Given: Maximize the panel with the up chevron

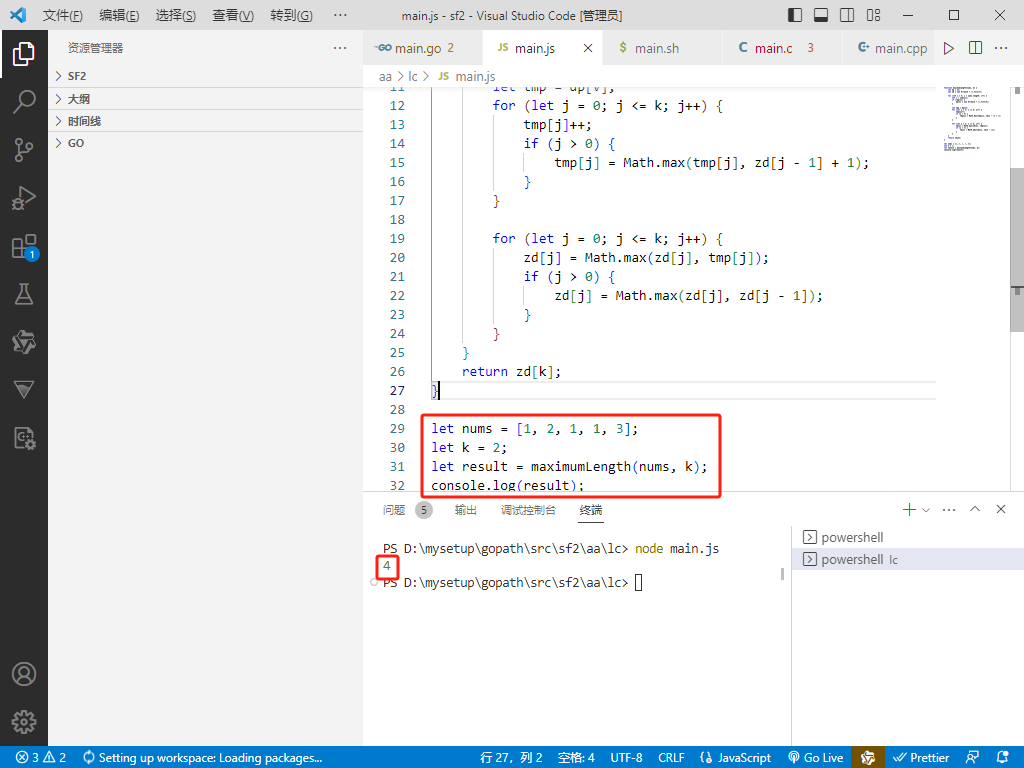Looking at the screenshot, I should [x=975, y=509].
